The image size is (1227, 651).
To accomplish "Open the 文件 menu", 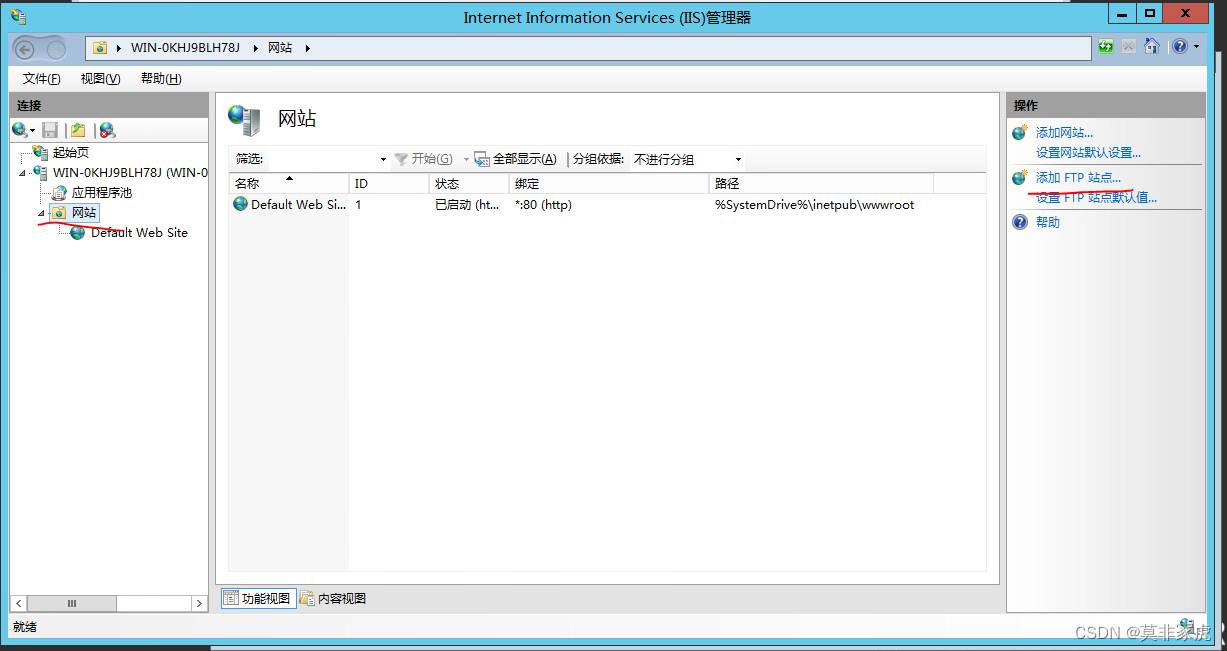I will click(x=41, y=79).
